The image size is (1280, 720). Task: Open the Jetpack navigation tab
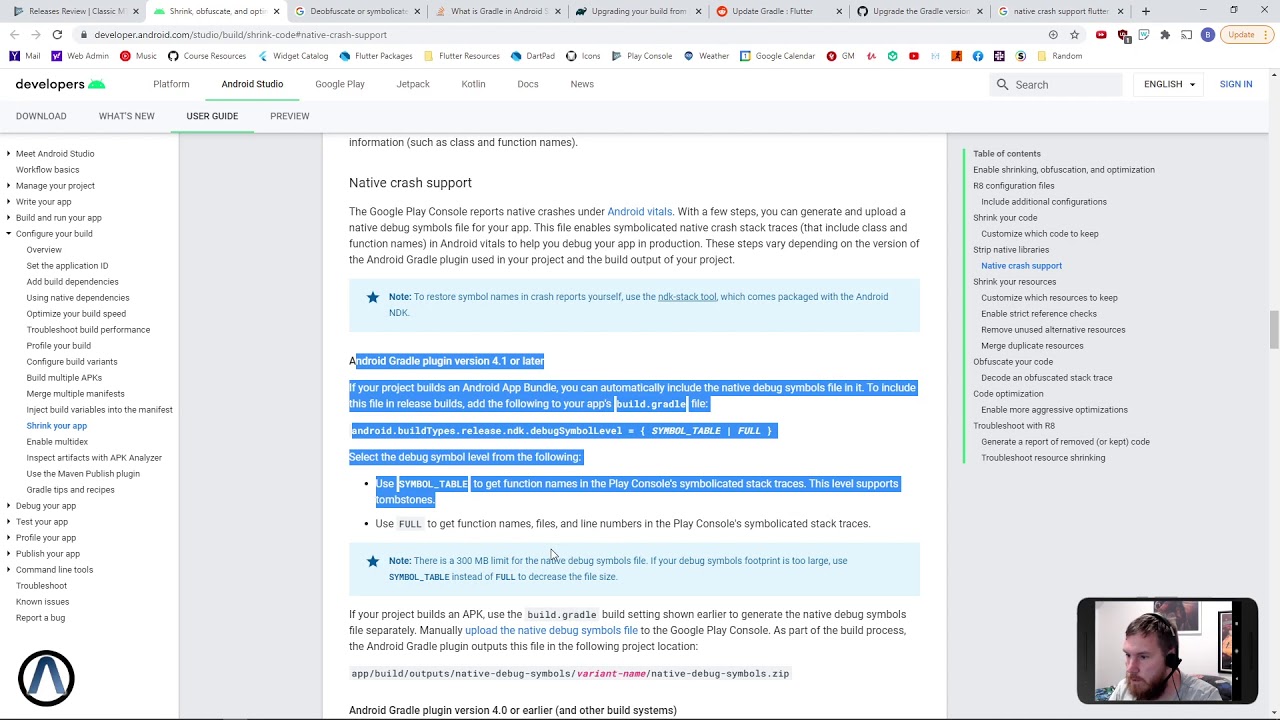(x=413, y=84)
